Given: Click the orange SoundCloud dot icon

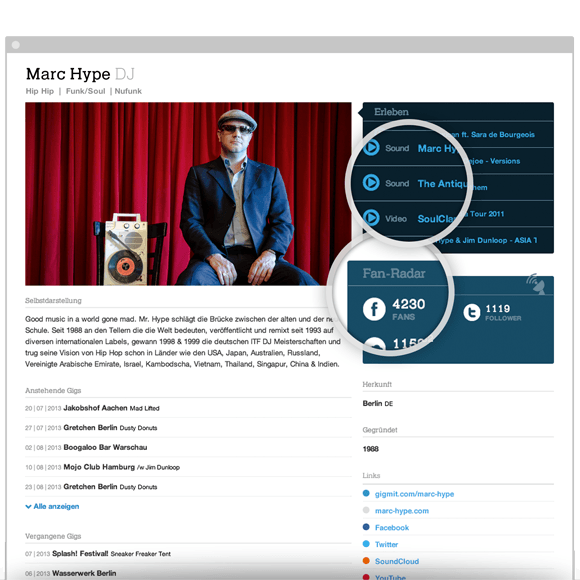Looking at the screenshot, I should [x=366, y=561].
